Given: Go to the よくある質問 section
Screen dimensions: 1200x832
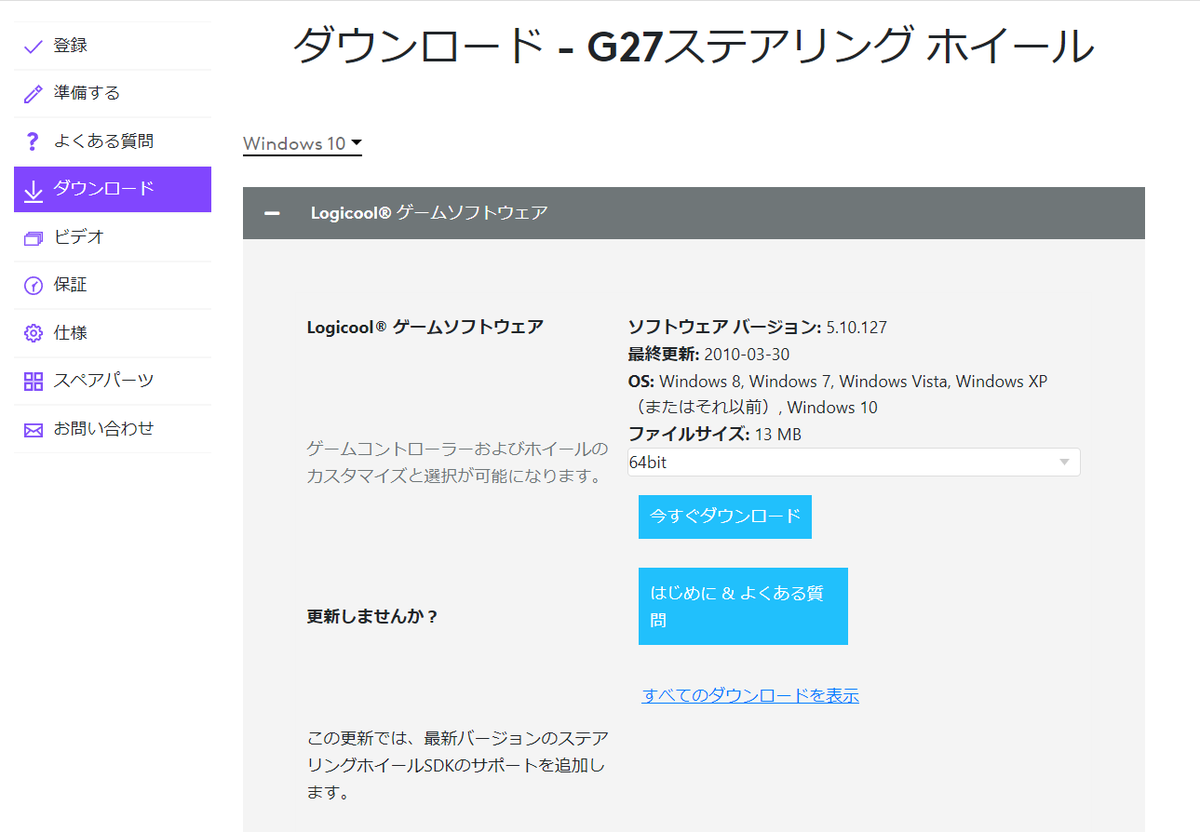Looking at the screenshot, I should tap(112, 142).
